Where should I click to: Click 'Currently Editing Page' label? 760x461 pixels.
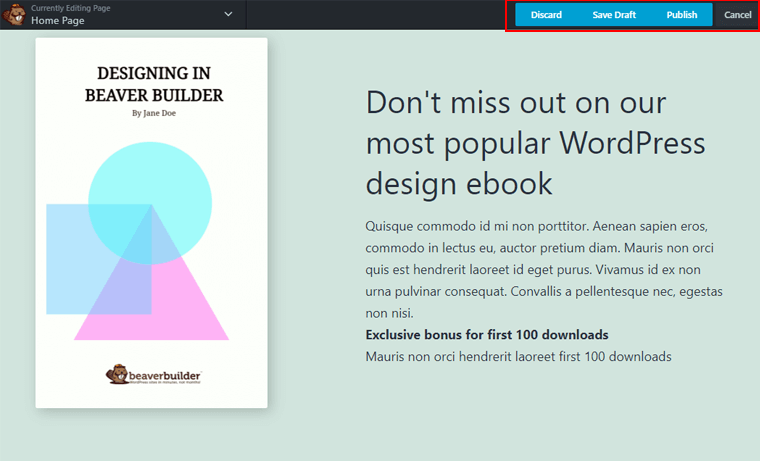[x=70, y=8]
